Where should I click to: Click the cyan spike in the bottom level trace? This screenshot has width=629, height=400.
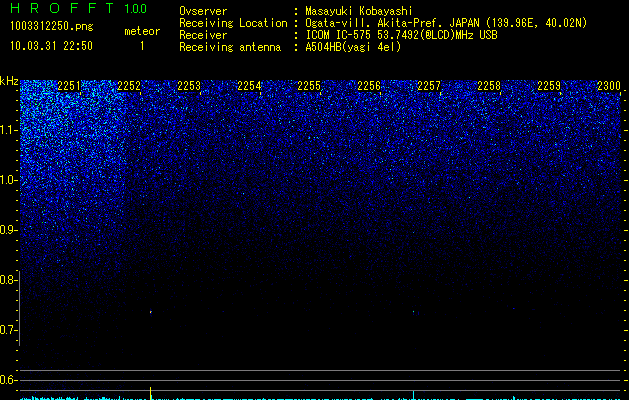(414, 395)
